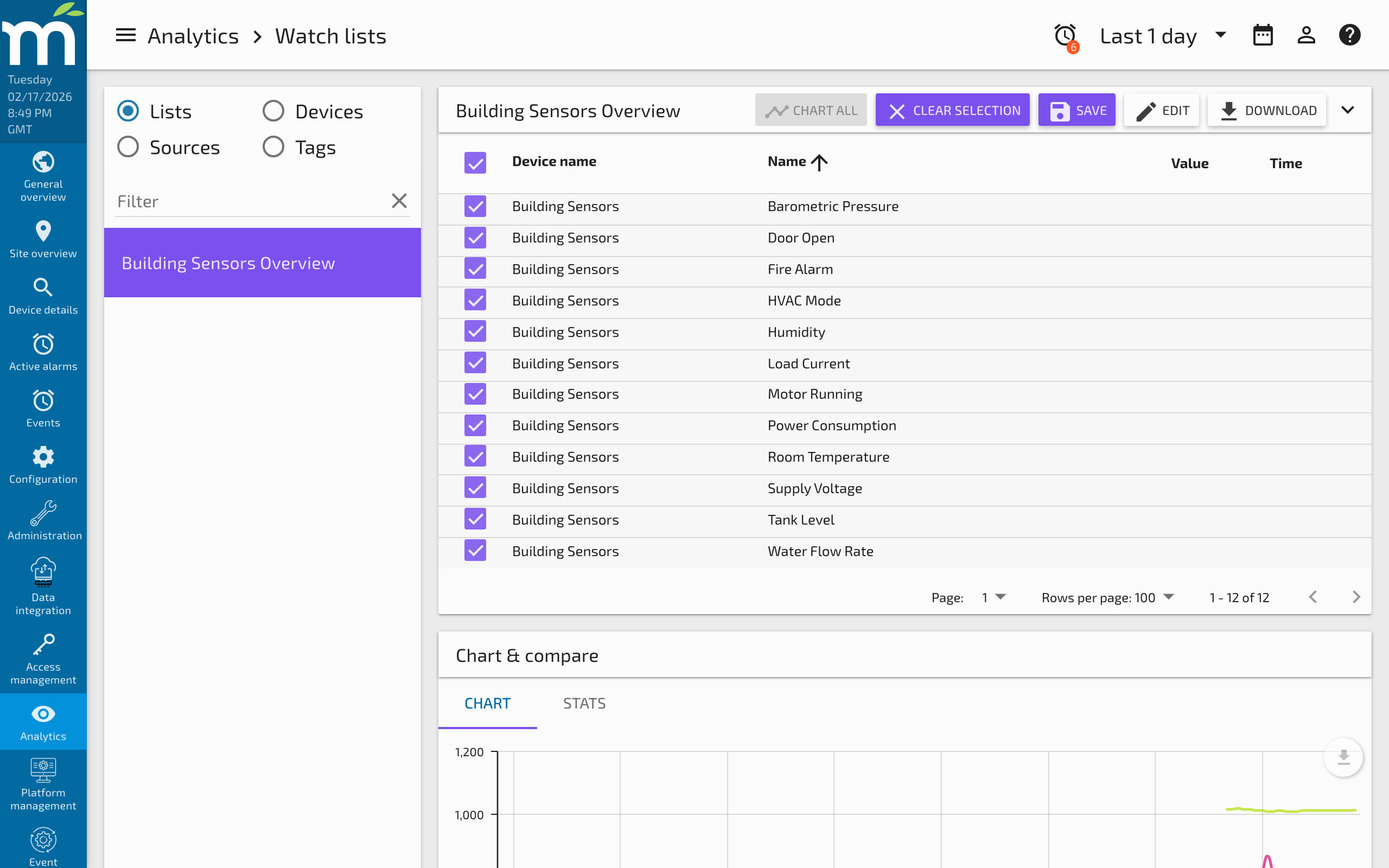Screen dimensions: 1389x868
Task: Uncheck the Fire Alarm row
Action: point(475,268)
